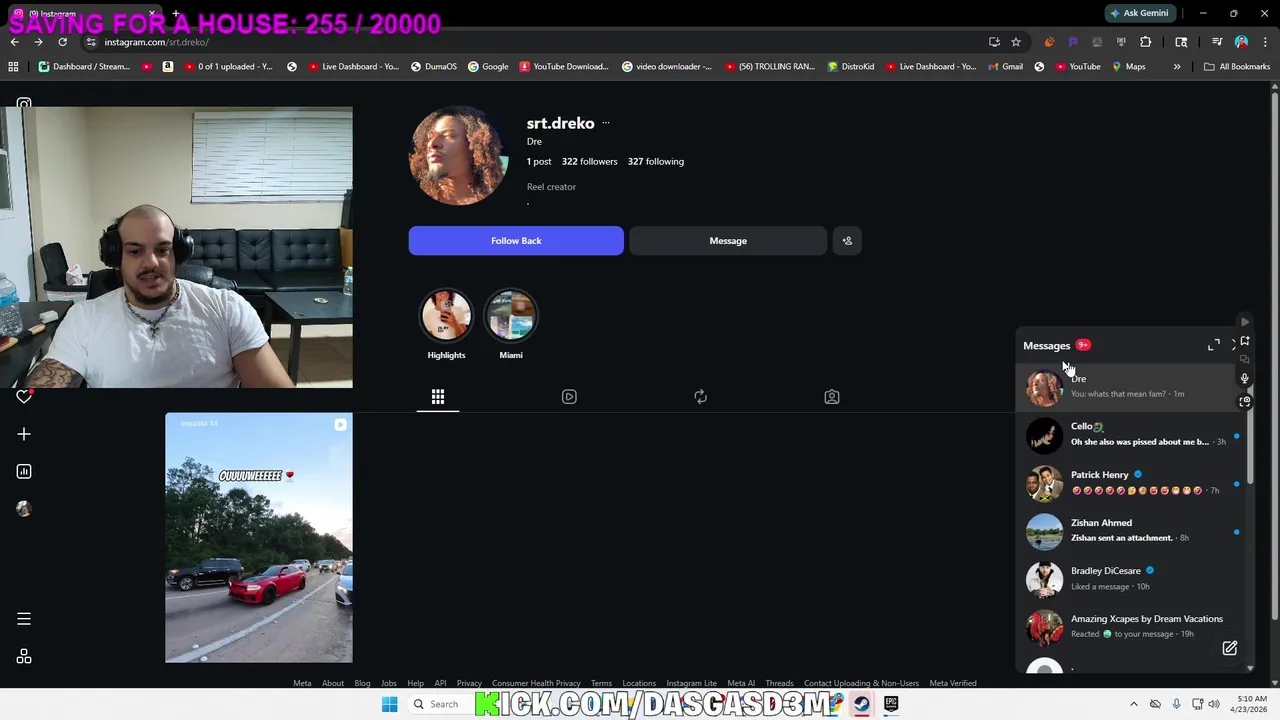Open Chrome profile avatar
Image resolution: width=1280 pixels, height=720 pixels.
coord(1241,42)
